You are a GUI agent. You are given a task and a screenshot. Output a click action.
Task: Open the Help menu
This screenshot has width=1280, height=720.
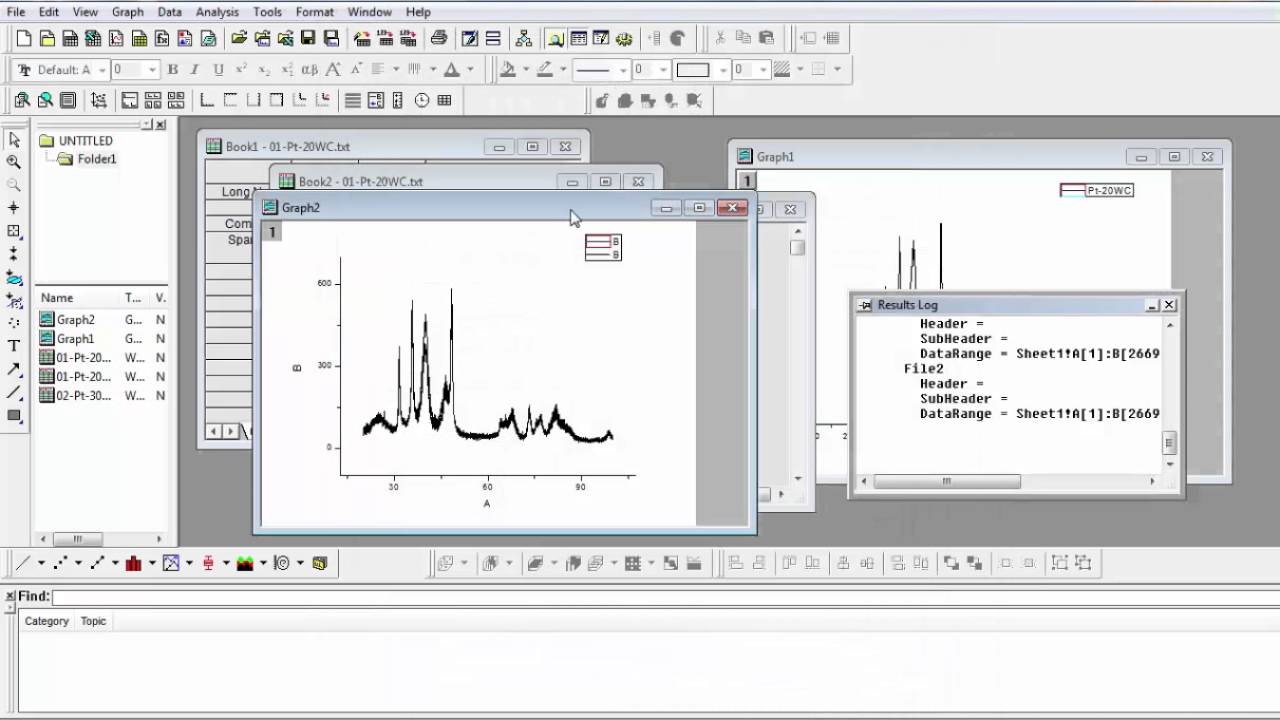click(418, 12)
